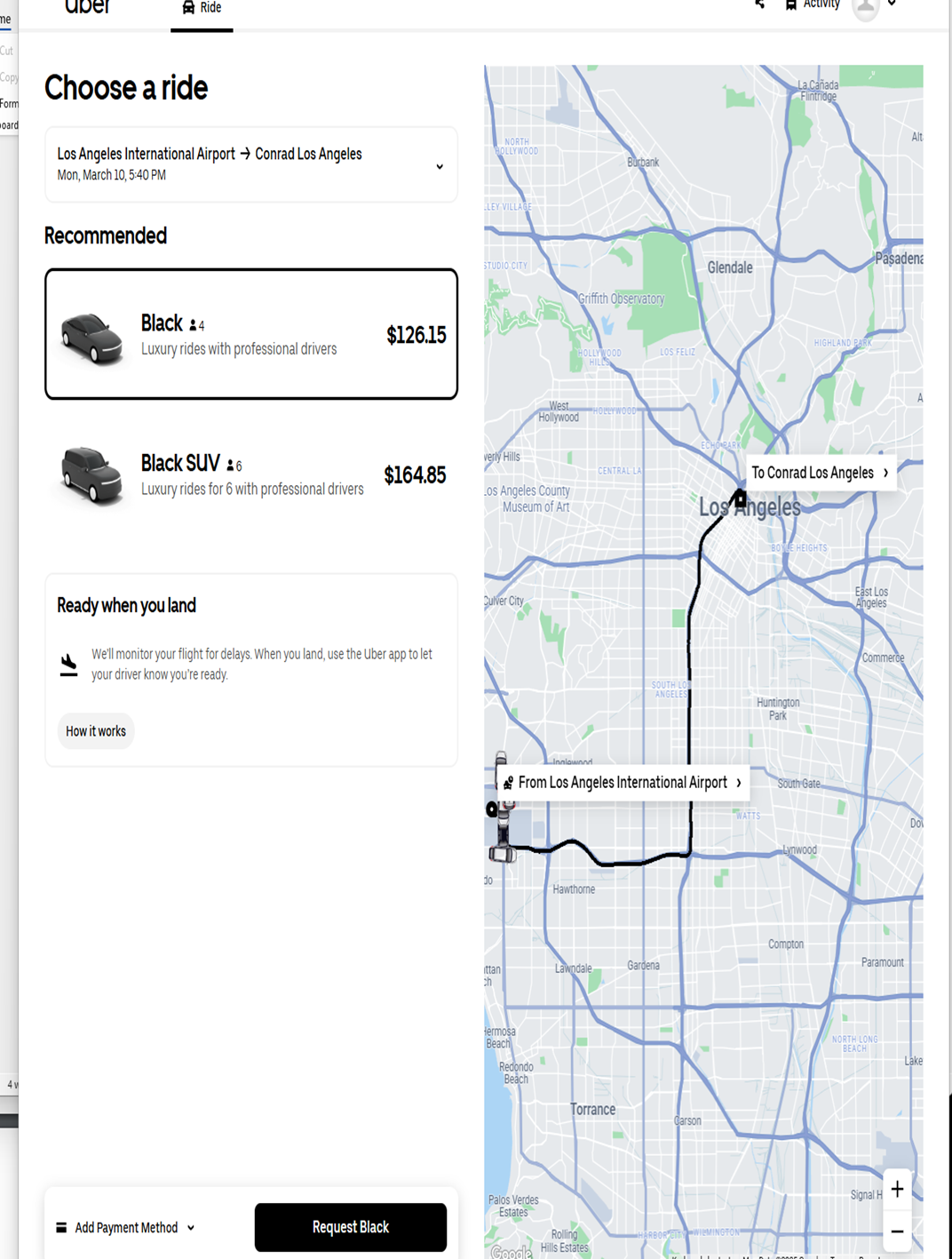The height and width of the screenshot is (1259, 952).
Task: Click the airplane landing icon
Action: 68,665
